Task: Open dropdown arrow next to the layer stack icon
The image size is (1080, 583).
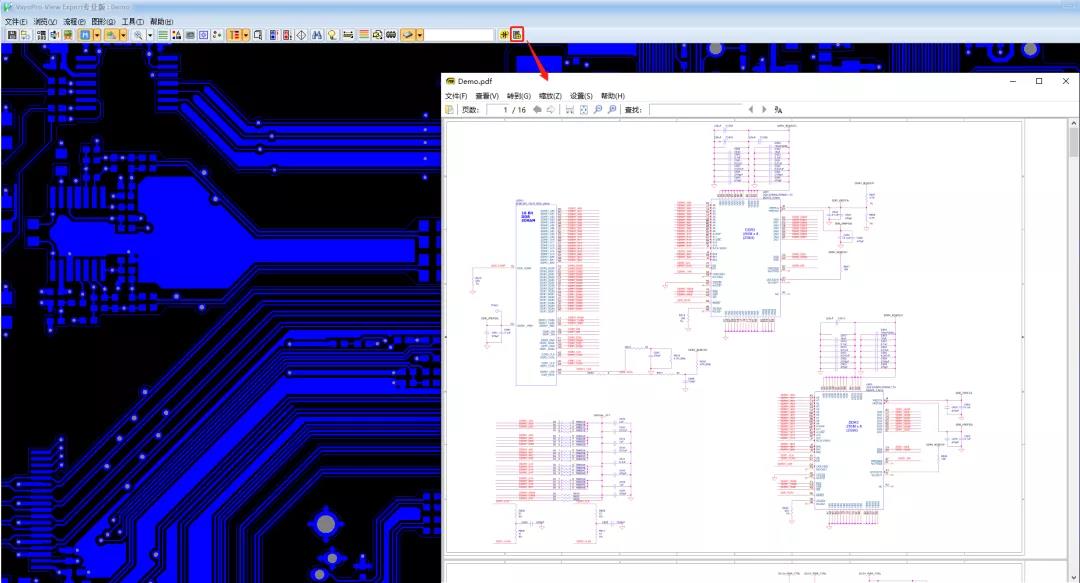Action: [x=419, y=34]
